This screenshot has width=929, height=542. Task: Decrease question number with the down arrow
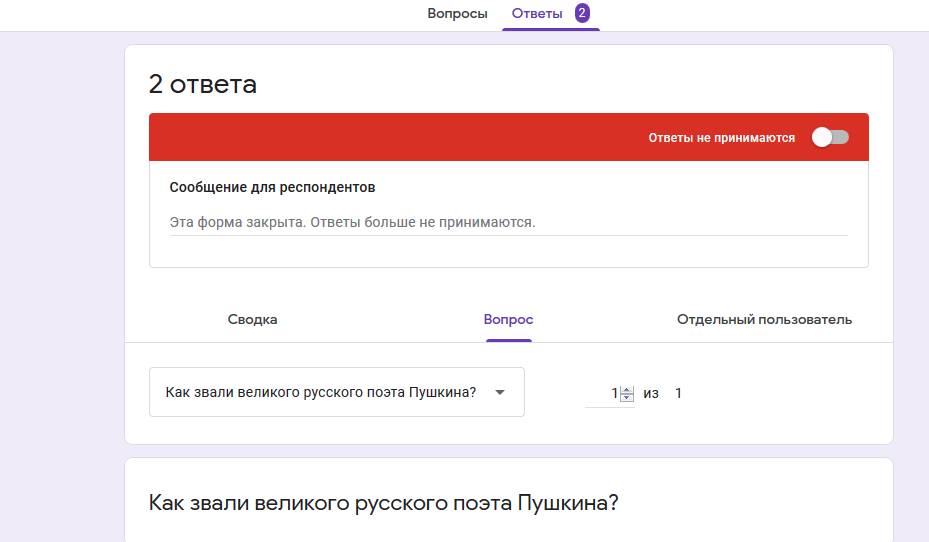tap(627, 398)
